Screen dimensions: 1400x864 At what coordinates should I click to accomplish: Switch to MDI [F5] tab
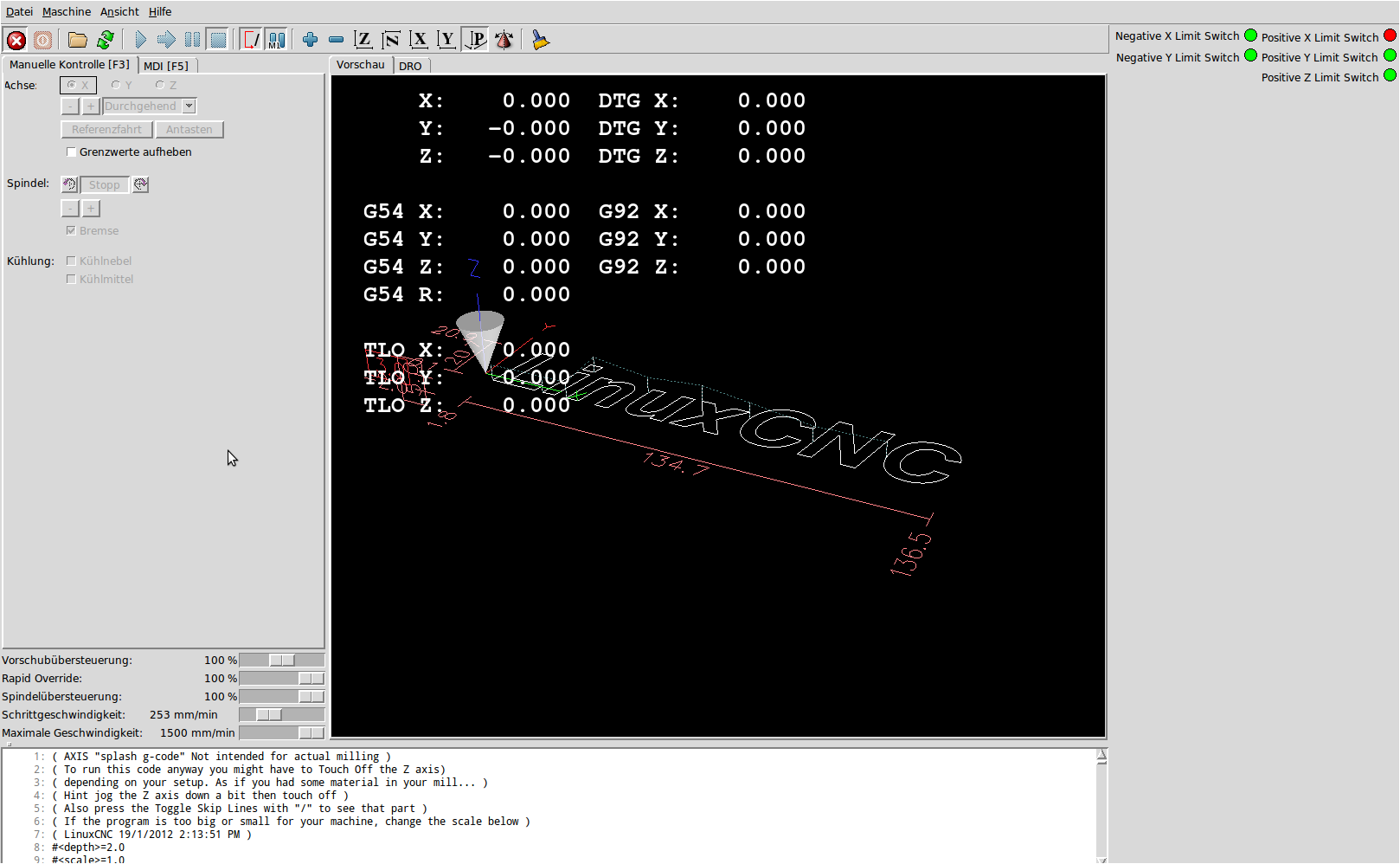(x=166, y=66)
